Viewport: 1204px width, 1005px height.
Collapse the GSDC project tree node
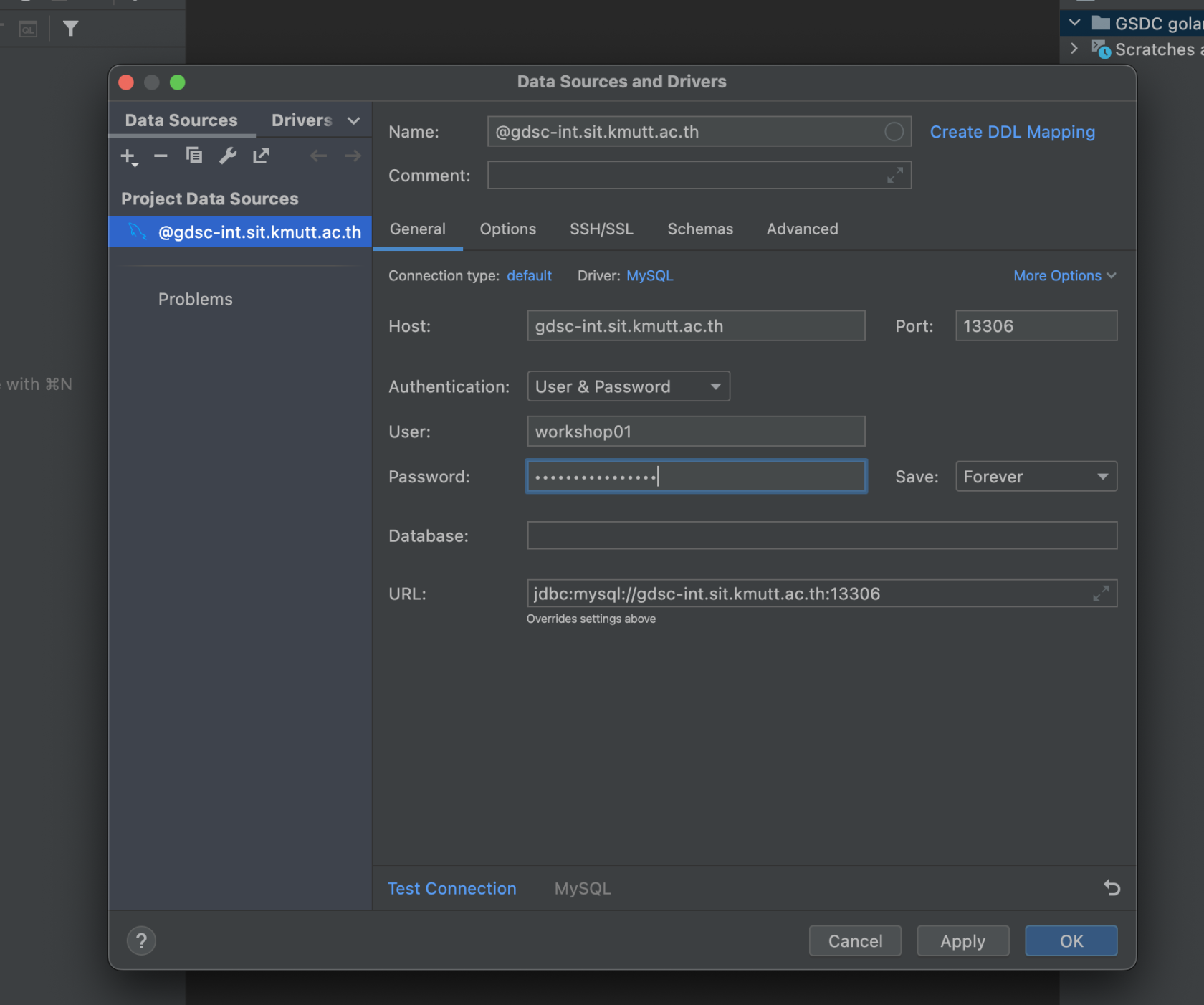pos(1074,23)
